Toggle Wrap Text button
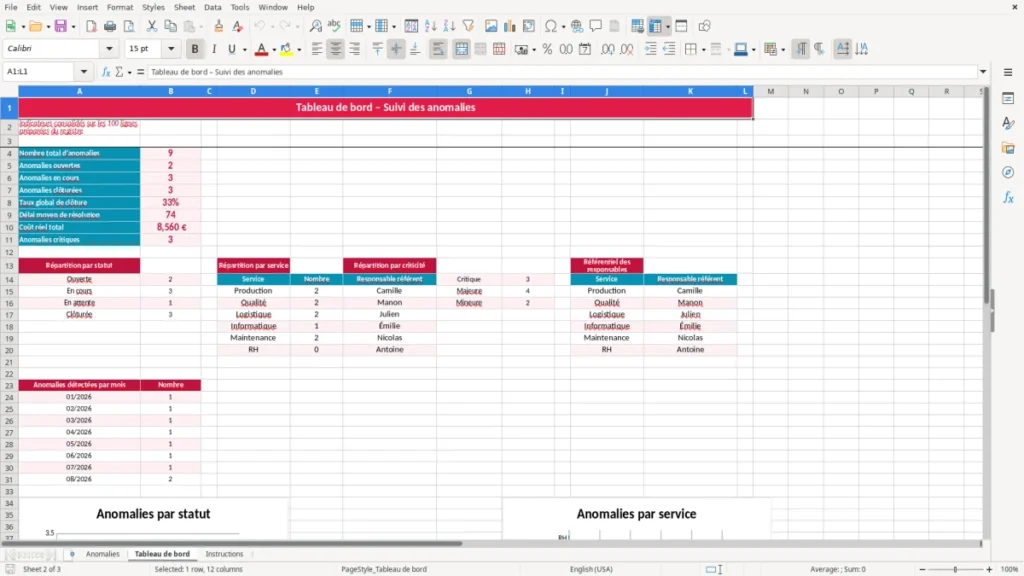This screenshot has height=576, width=1024. 438,49
